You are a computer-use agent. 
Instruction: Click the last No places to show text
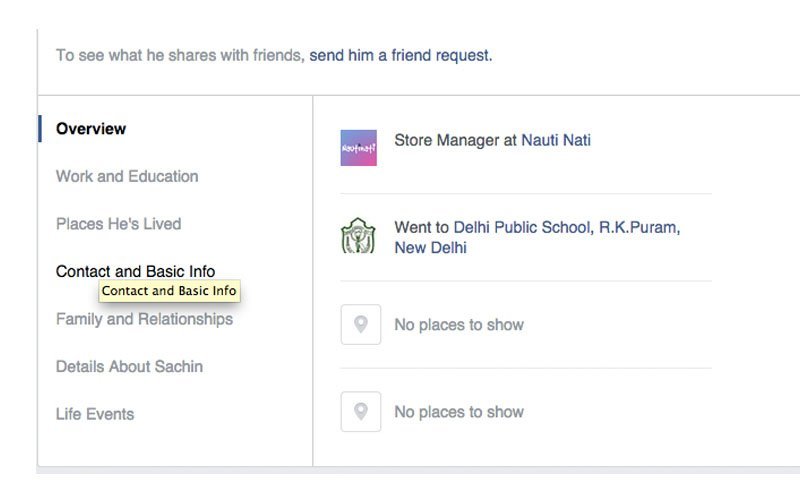[x=459, y=412]
